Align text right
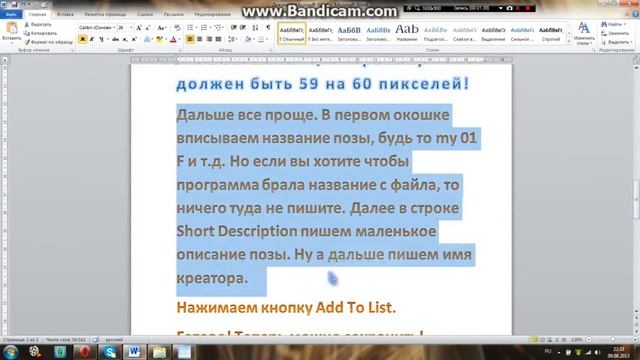Viewport: 640px width, 360px height. (209, 39)
